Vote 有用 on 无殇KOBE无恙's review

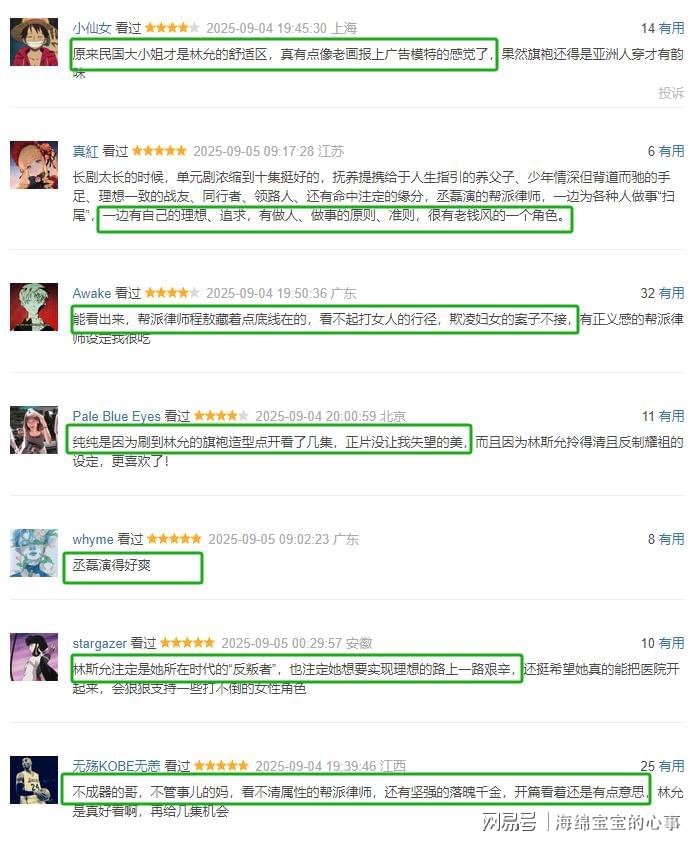click(x=671, y=766)
